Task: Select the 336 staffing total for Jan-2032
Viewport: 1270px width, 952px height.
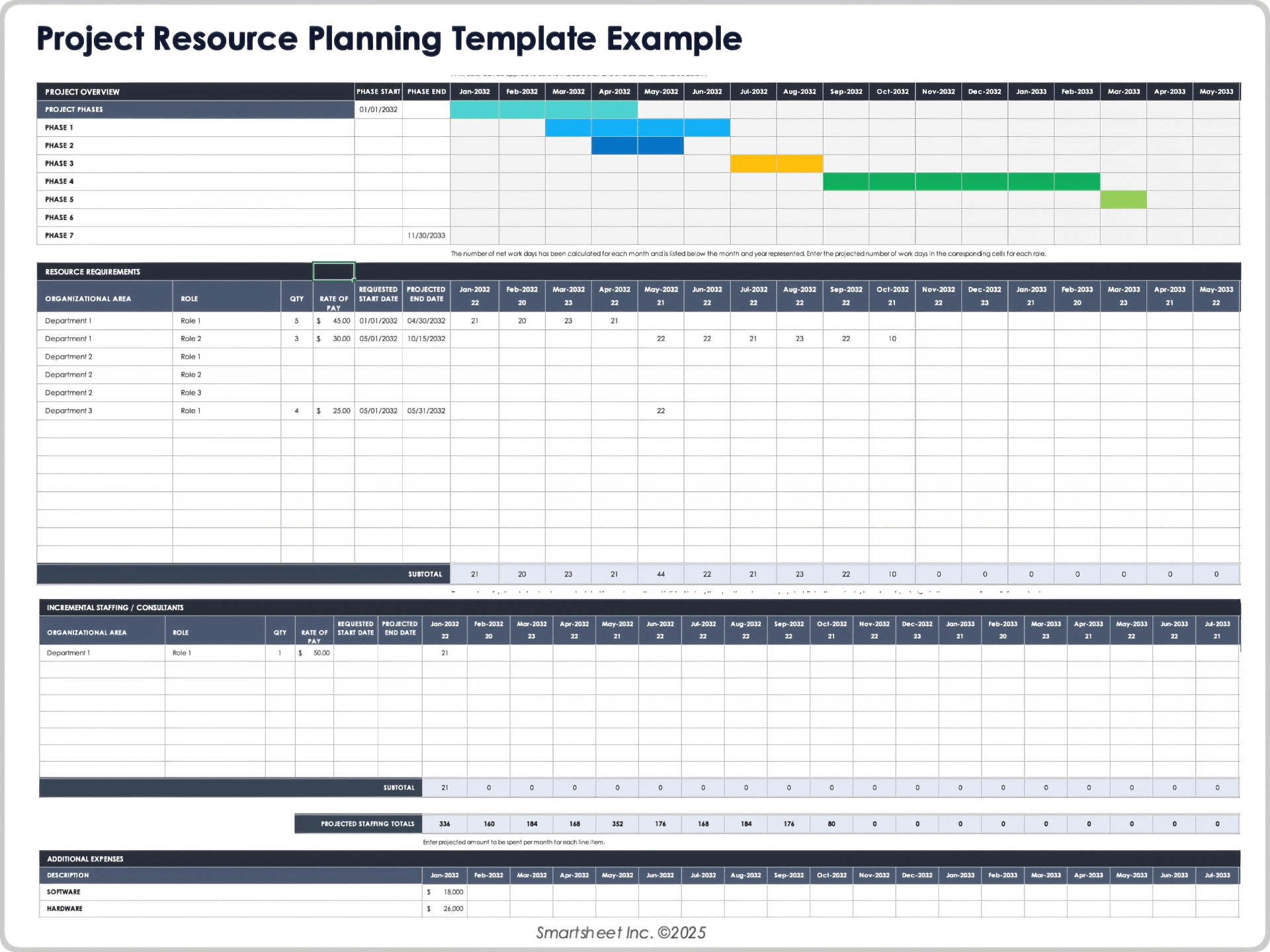Action: 445,824
